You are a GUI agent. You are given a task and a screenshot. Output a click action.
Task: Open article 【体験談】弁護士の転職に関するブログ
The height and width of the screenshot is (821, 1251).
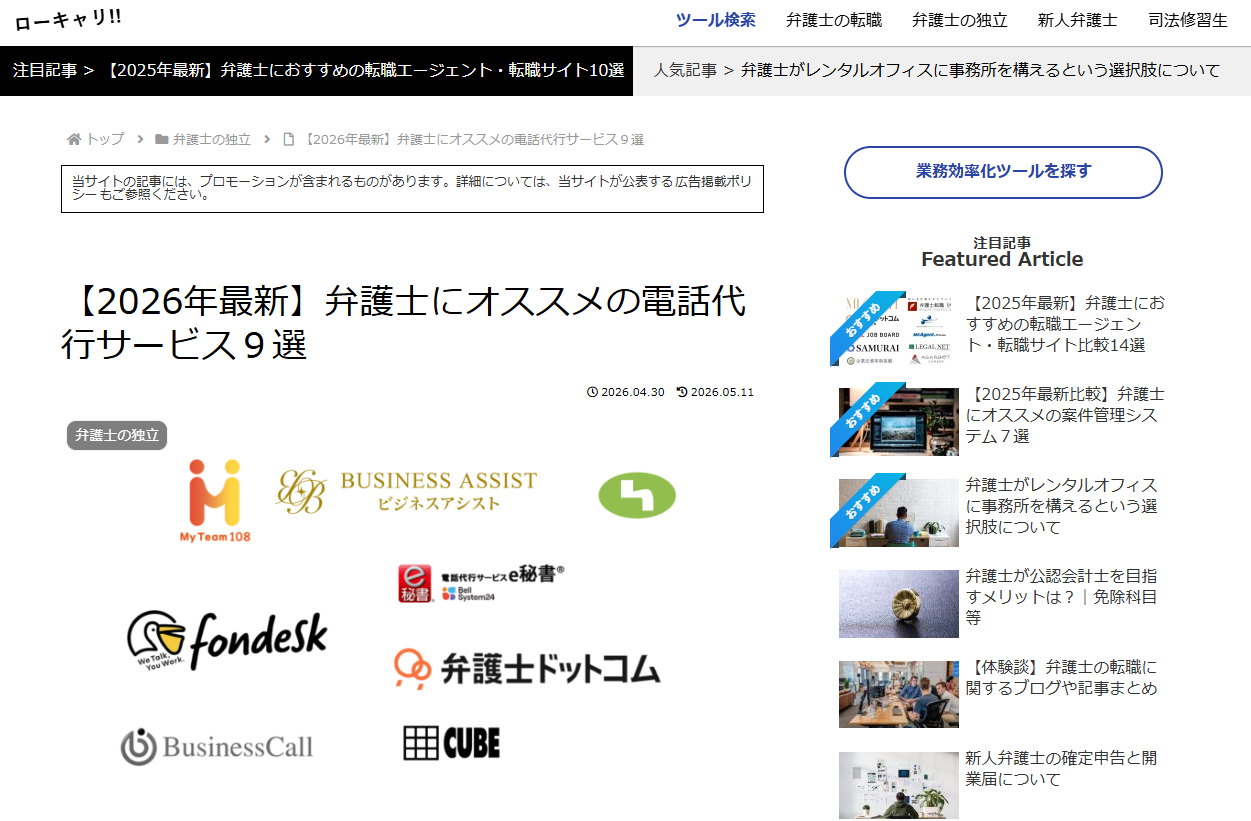(1062, 678)
